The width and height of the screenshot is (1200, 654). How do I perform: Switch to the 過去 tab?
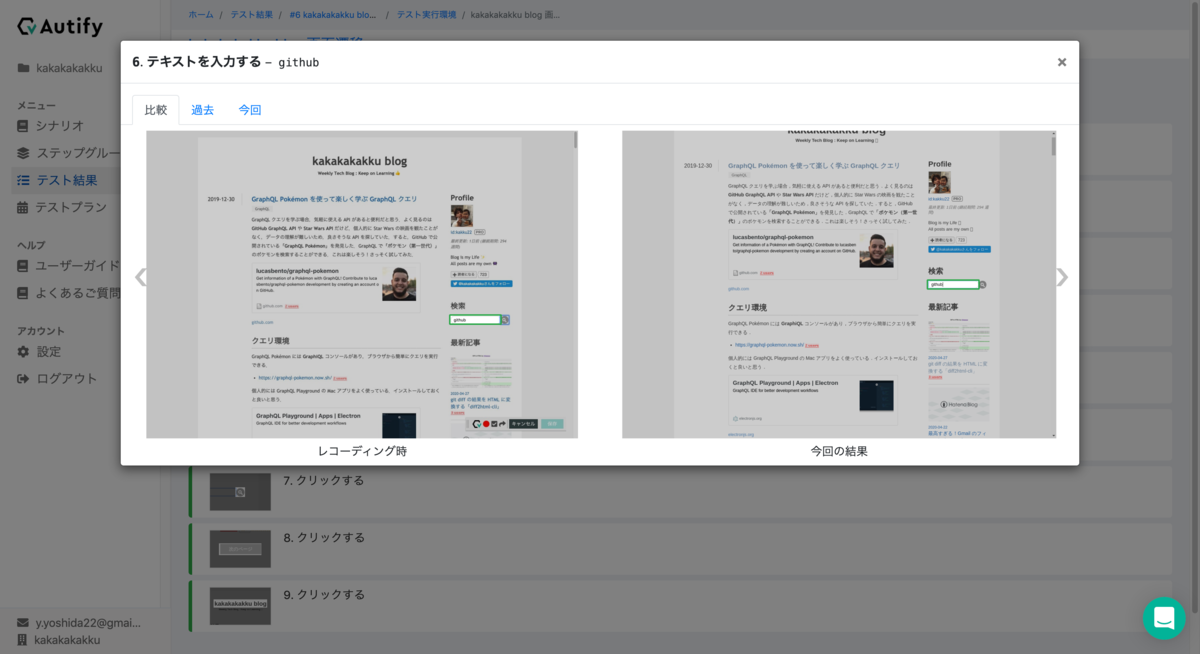pyautogui.click(x=203, y=110)
